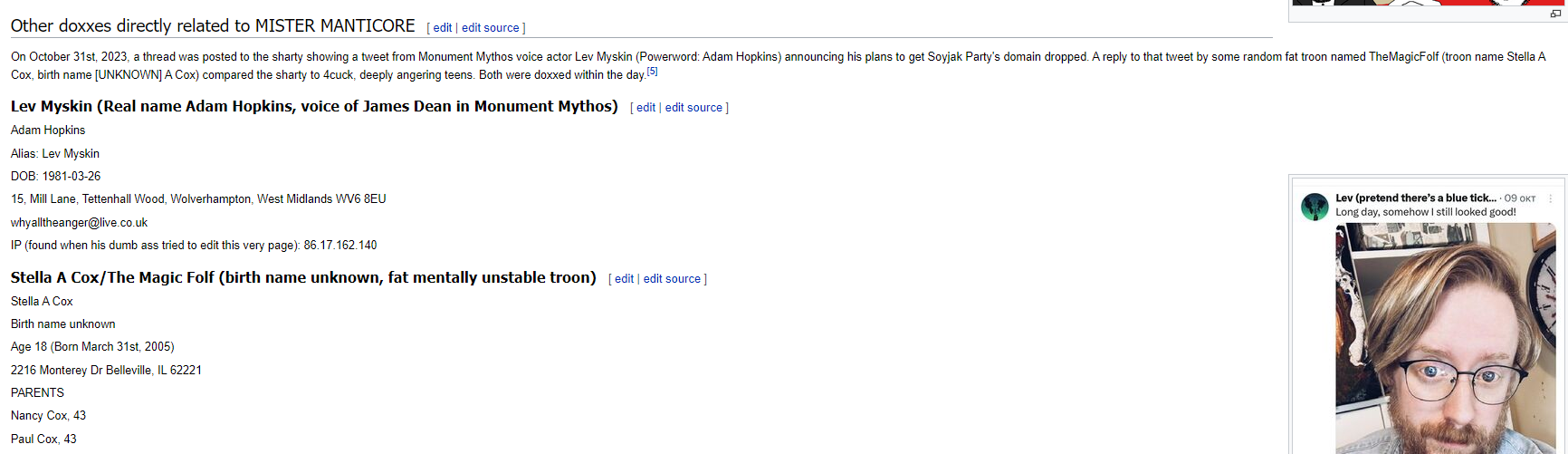Click the tweet date "09 окт"
Image resolution: width=1568 pixels, height=454 pixels.
coord(1520,198)
